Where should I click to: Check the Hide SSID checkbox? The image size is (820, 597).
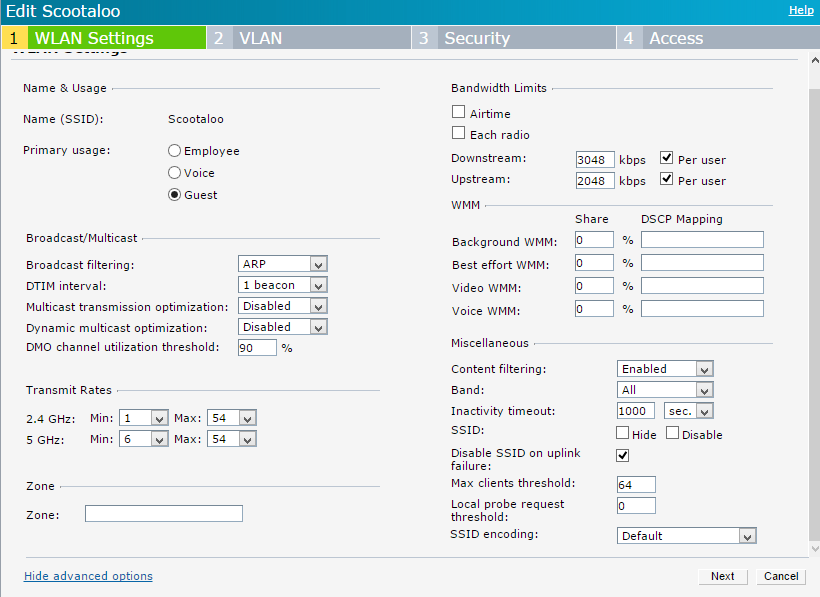tap(622, 433)
